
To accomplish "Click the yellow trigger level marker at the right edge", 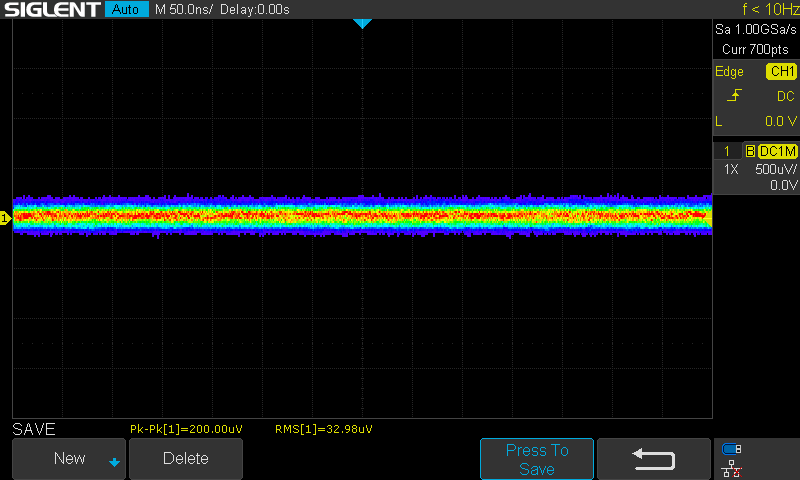I will [x=709, y=219].
